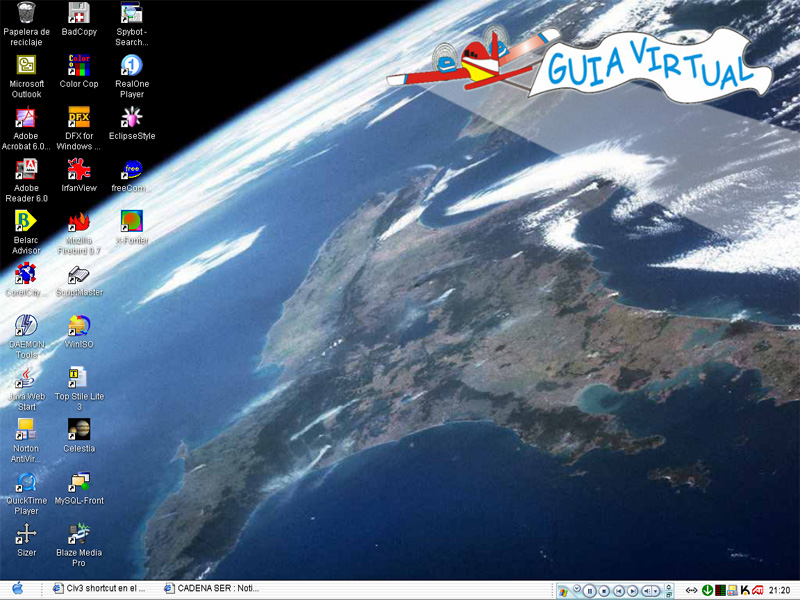The height and width of the screenshot is (600, 800).
Task: Select the Color Cop icon
Action: coord(79,66)
